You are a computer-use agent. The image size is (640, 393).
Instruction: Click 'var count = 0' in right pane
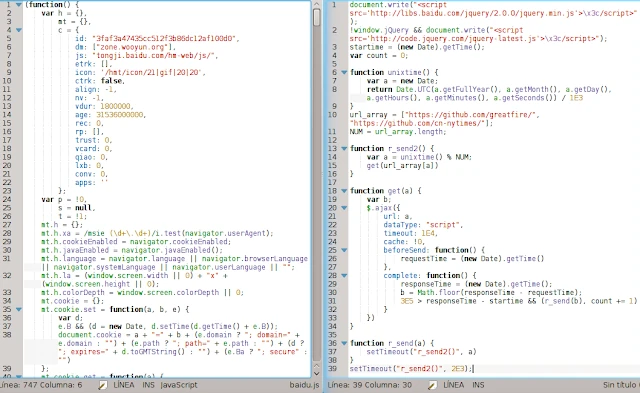(378, 56)
